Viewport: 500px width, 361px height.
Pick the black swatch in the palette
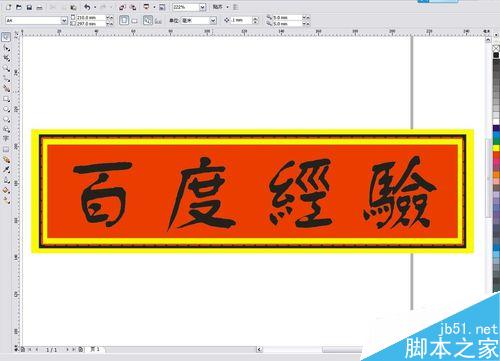pyautogui.click(x=496, y=55)
